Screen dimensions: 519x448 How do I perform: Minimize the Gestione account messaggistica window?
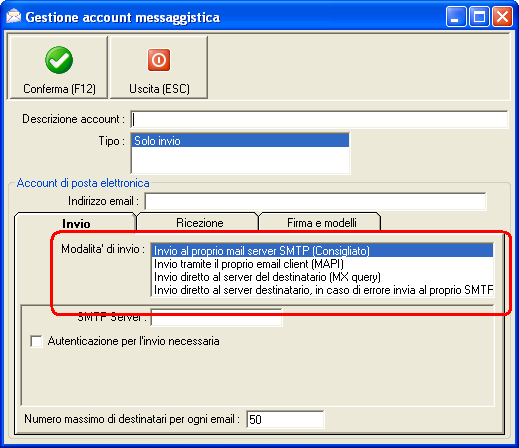[x=456, y=16]
